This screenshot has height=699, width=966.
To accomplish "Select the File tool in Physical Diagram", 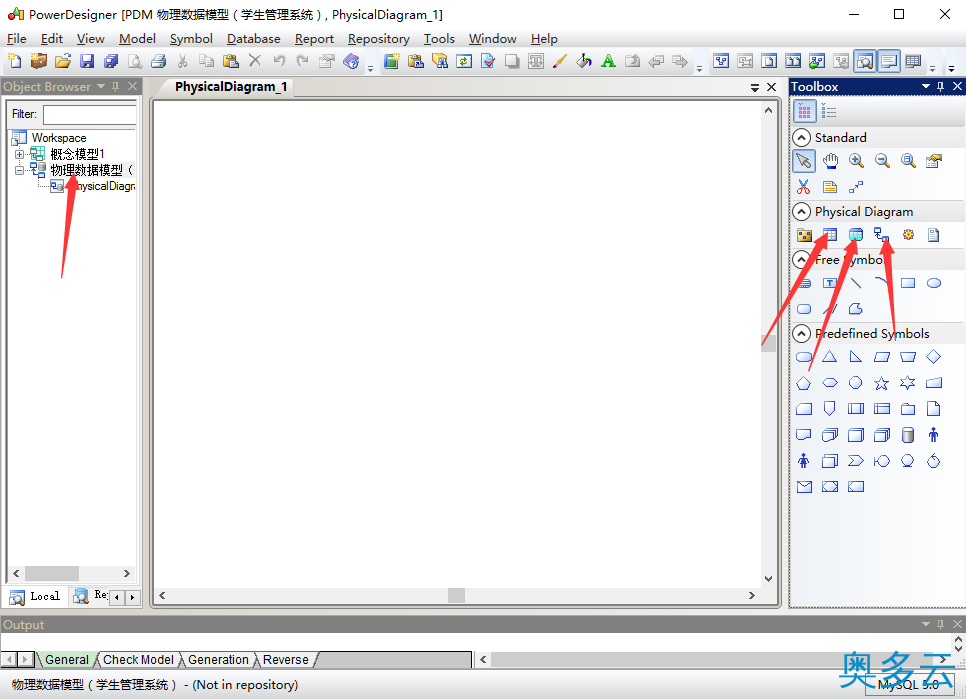I will click(x=934, y=235).
